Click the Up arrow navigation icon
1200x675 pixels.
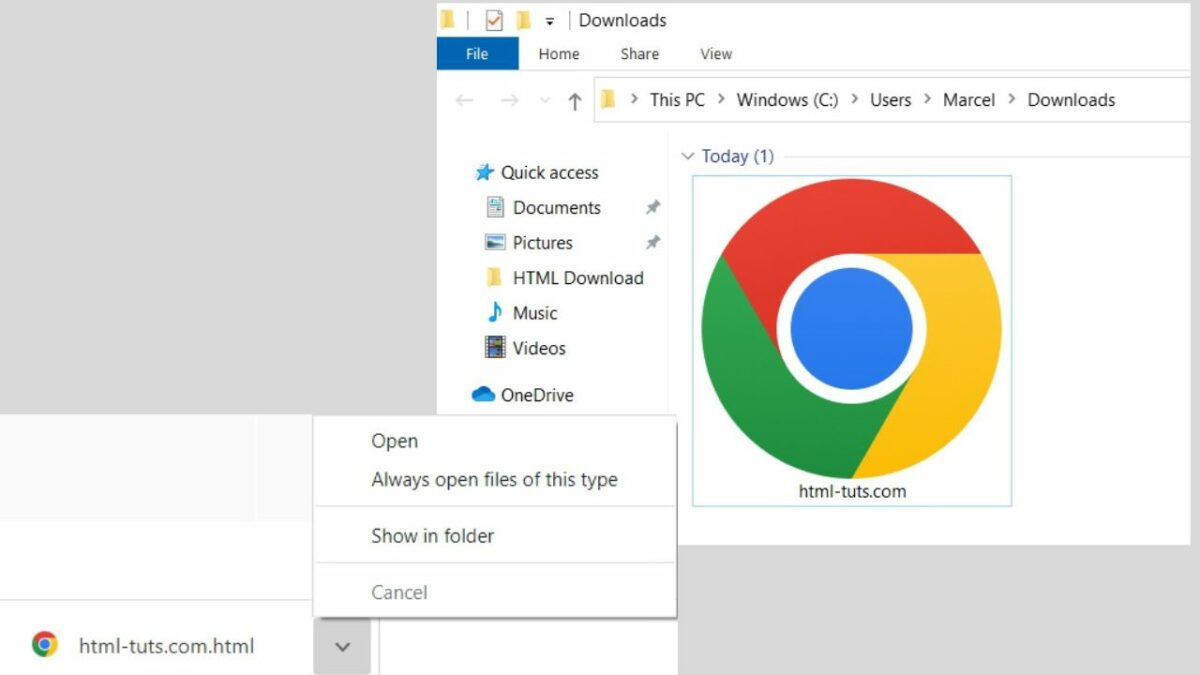click(574, 100)
